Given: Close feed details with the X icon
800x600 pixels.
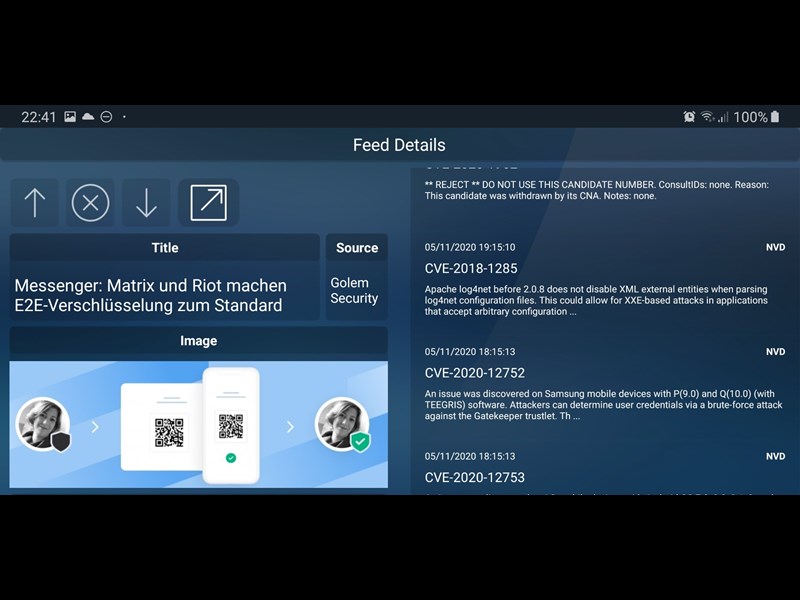Looking at the screenshot, I should tap(90, 203).
